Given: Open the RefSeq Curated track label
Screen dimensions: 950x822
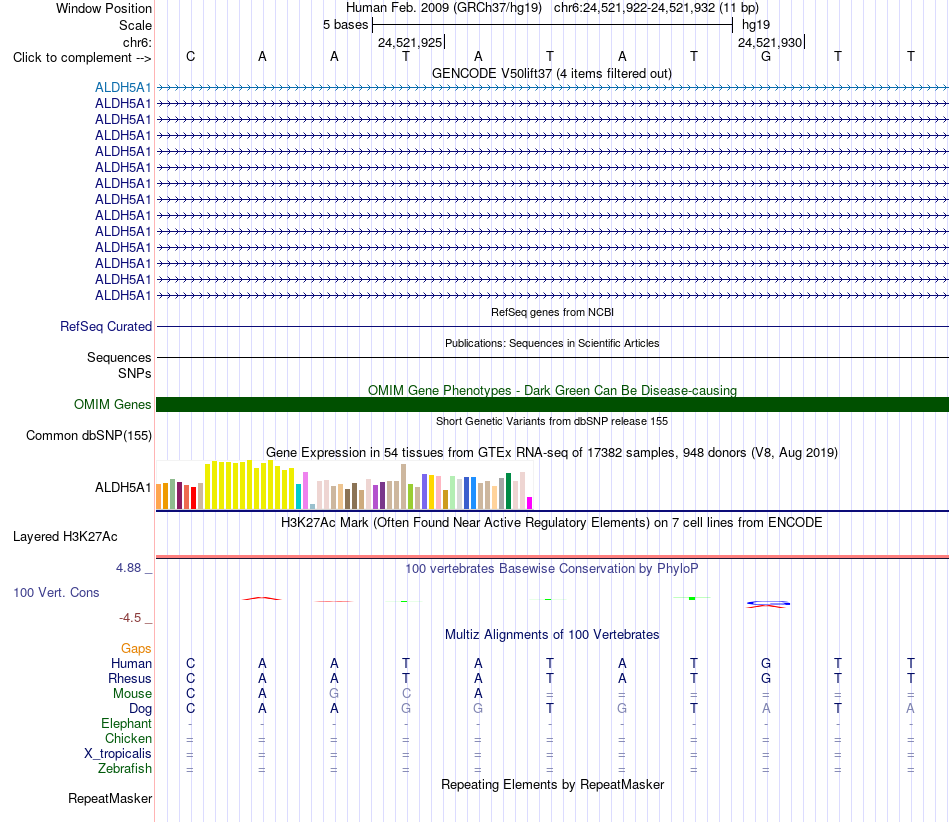Looking at the screenshot, I should pos(106,326).
